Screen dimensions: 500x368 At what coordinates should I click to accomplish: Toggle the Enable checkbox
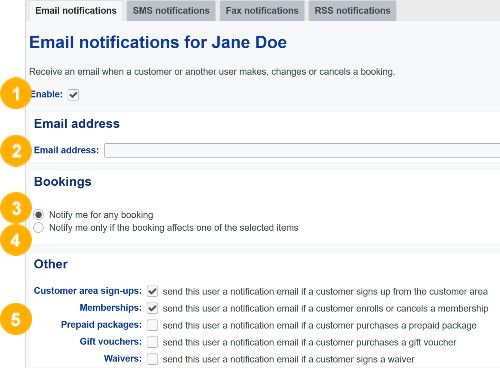pos(73,95)
